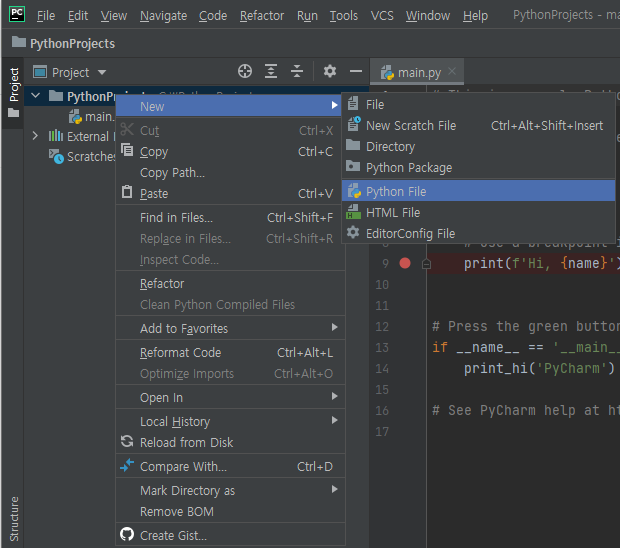The image size is (620, 548).
Task: Expand Add to Favorites submenu arrow
Action: (x=335, y=327)
